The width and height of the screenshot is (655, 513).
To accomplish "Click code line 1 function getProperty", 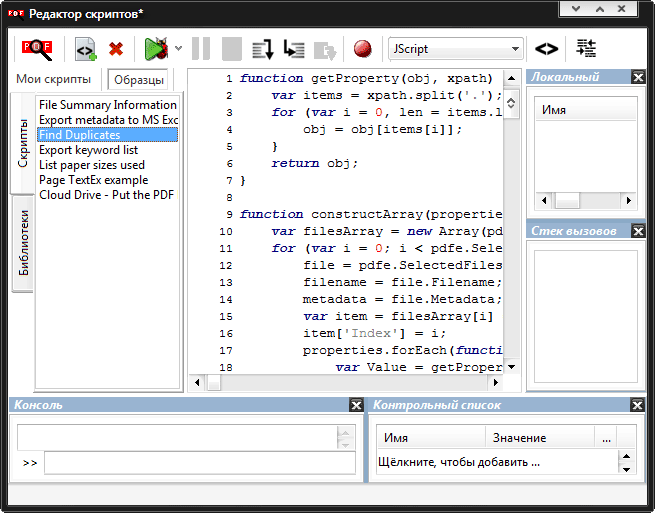I will tap(366, 79).
